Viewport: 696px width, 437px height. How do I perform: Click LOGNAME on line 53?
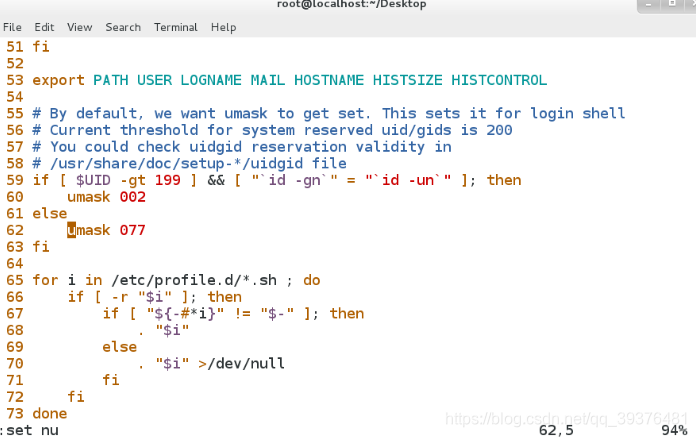[x=211, y=80]
